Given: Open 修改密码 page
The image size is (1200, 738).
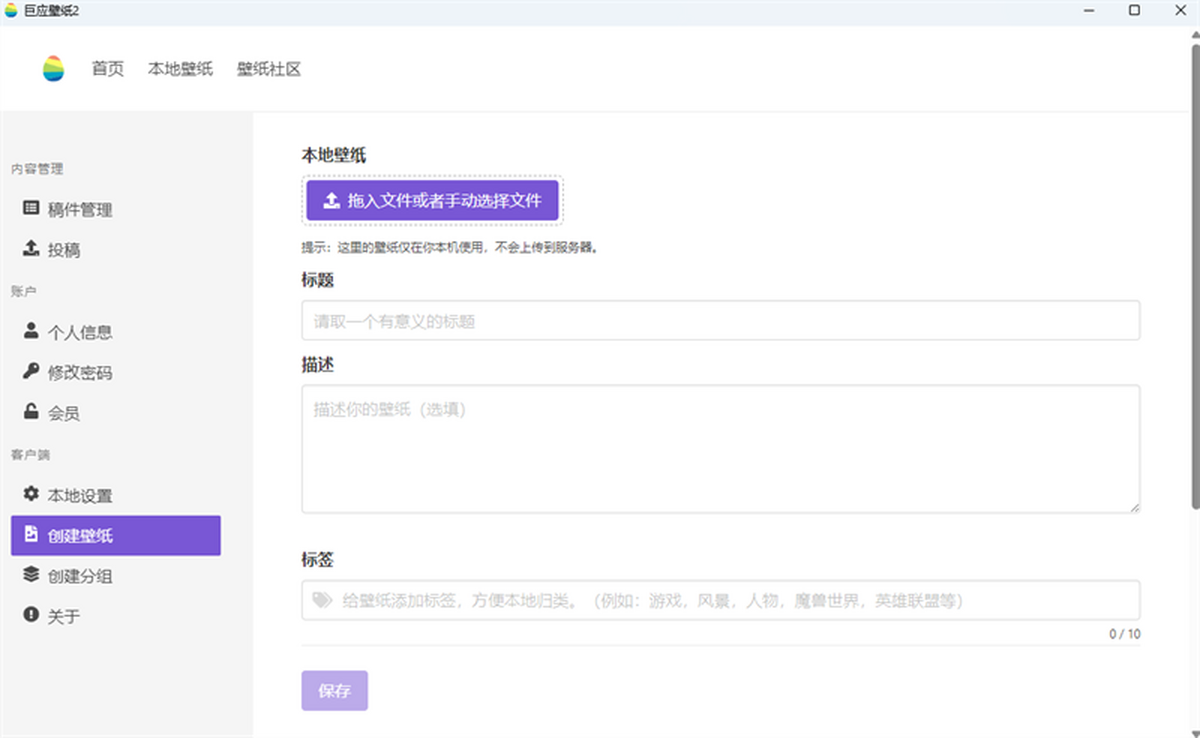Looking at the screenshot, I should tap(116, 373).
